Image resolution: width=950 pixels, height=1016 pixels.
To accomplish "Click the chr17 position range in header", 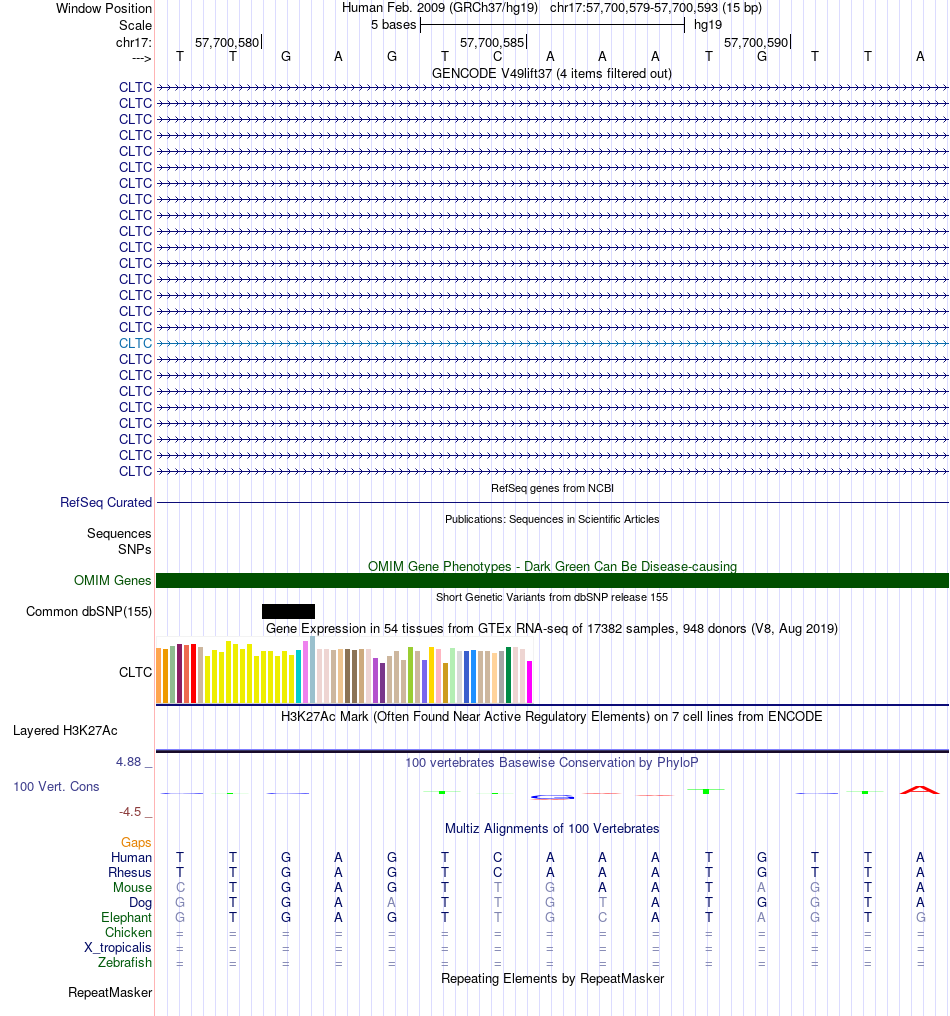I will pyautogui.click(x=656, y=8).
